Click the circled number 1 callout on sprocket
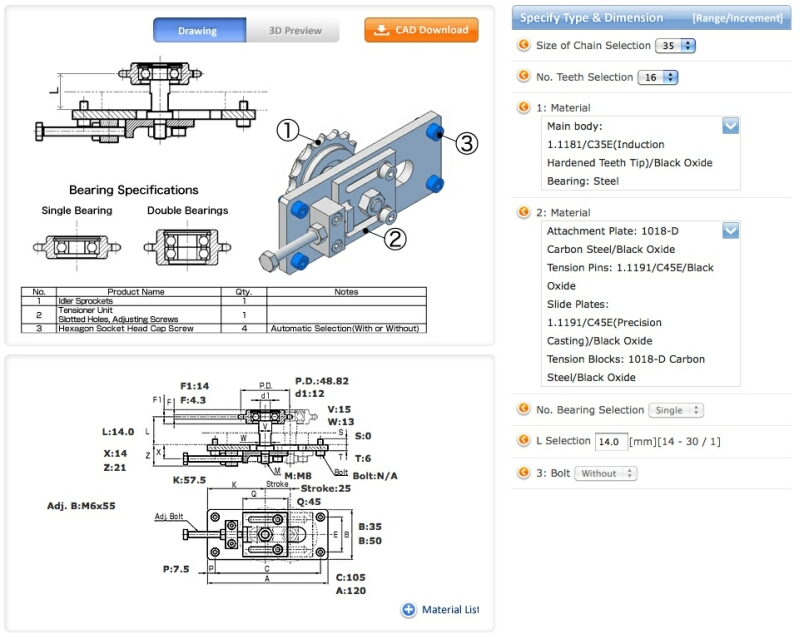 point(288,130)
